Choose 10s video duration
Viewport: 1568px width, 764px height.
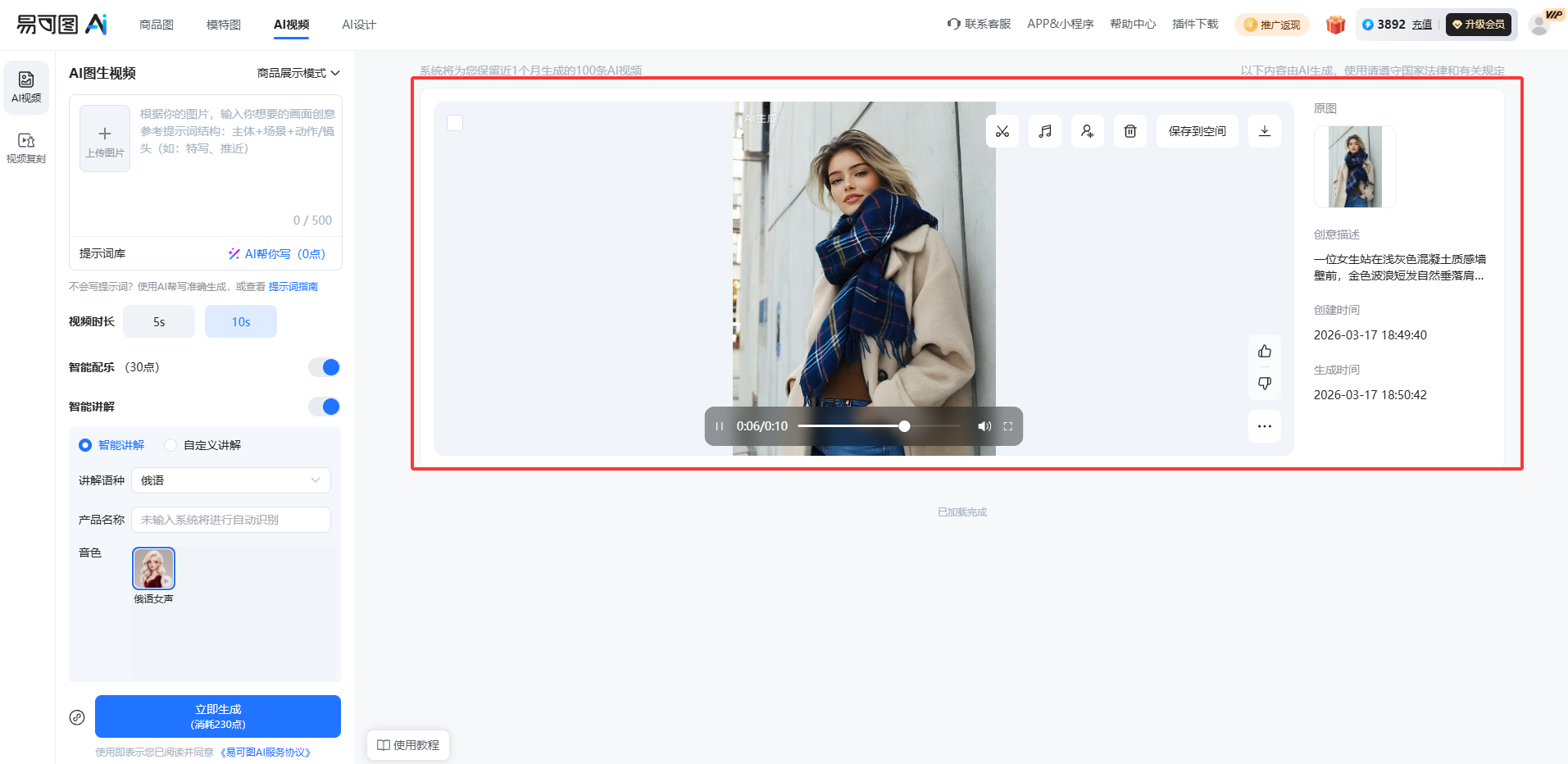coord(241,321)
